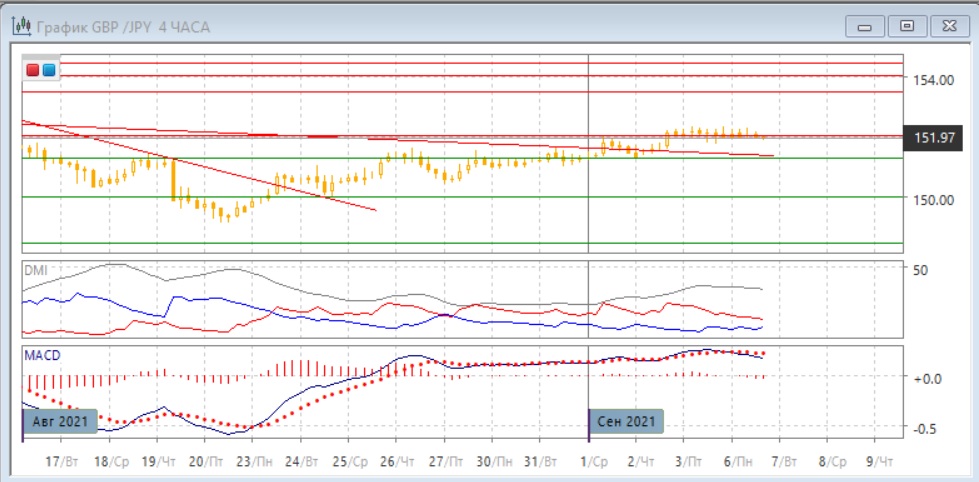979x482 pixels.
Task: Click the Сен 2021 month marker
Action: (626, 421)
